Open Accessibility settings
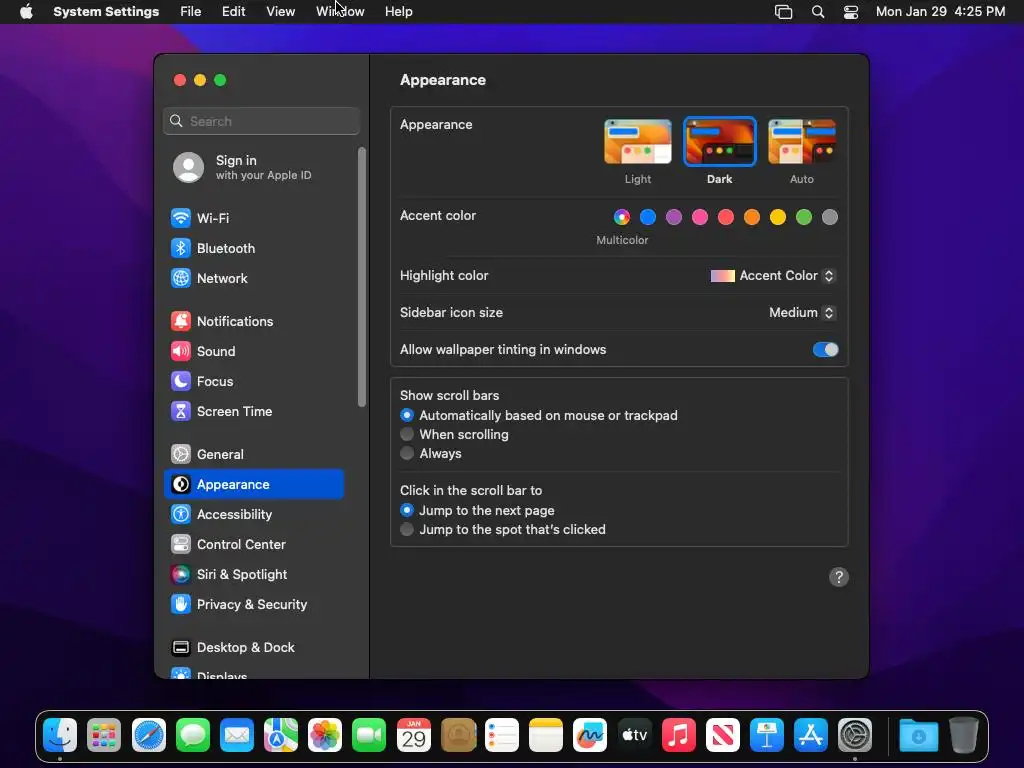Screen dimensions: 1024x768 coord(253,515)
